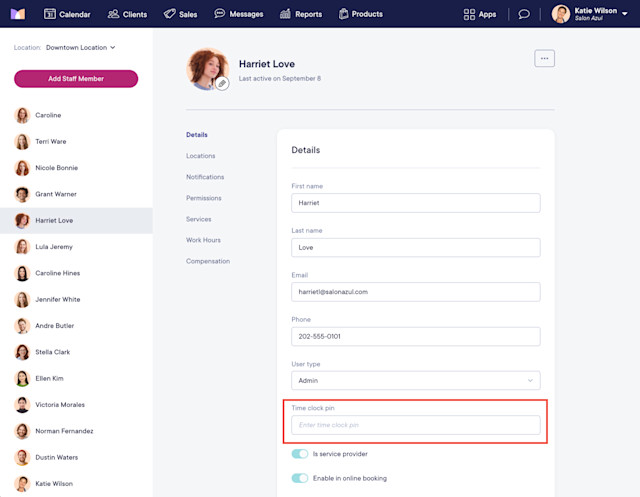Expand the Downtown Location selector
This screenshot has height=497, width=640.
(x=80, y=47)
